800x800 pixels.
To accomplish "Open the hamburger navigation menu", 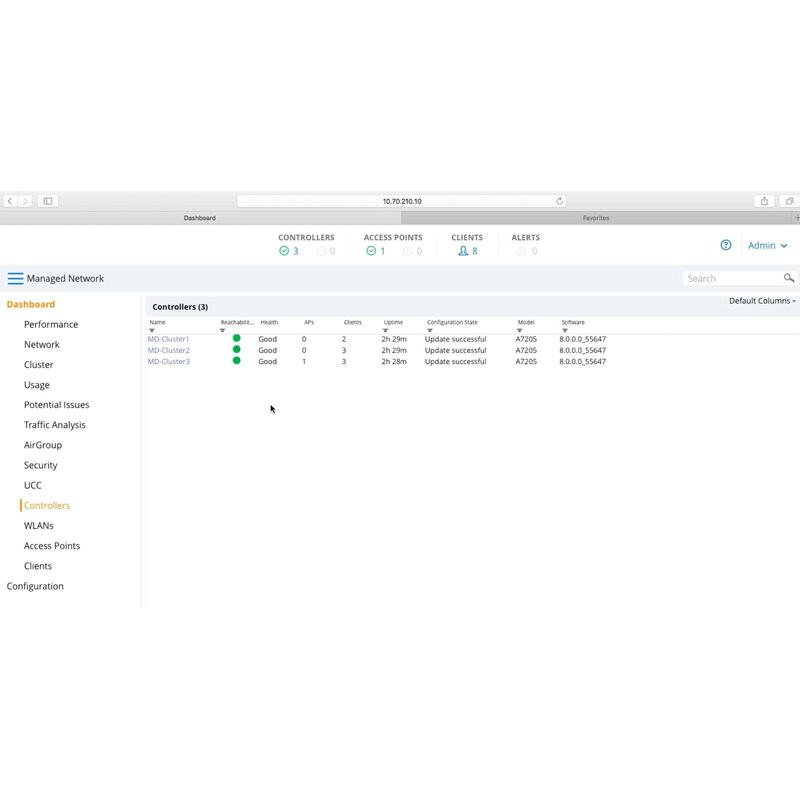I will 14,278.
